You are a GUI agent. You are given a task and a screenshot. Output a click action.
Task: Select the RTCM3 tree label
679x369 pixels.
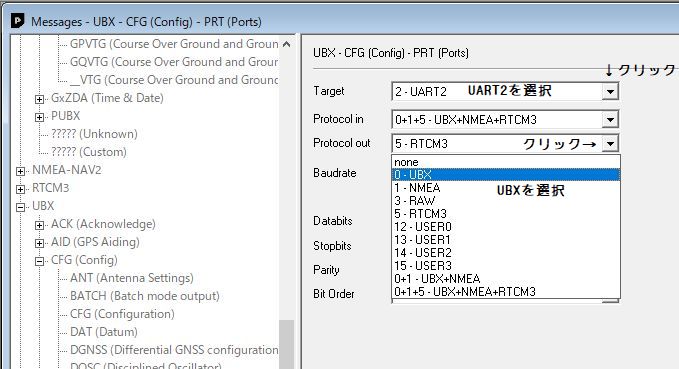tap(50, 188)
